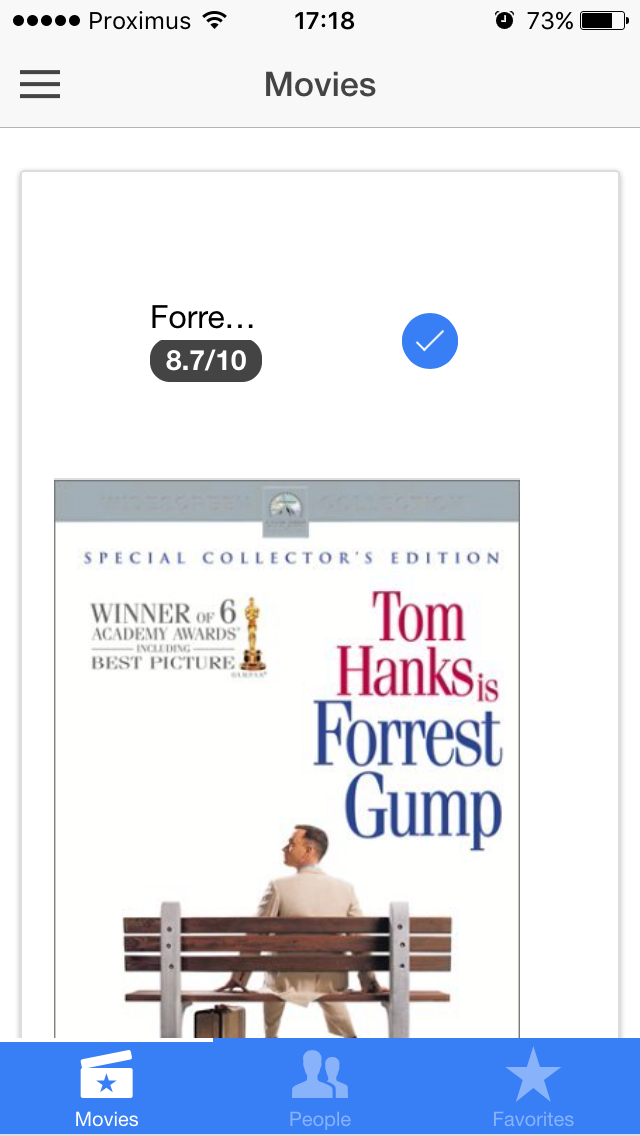Toggle the blue checkmark on Forrest Gump
This screenshot has height=1136, width=640.
coord(430,341)
